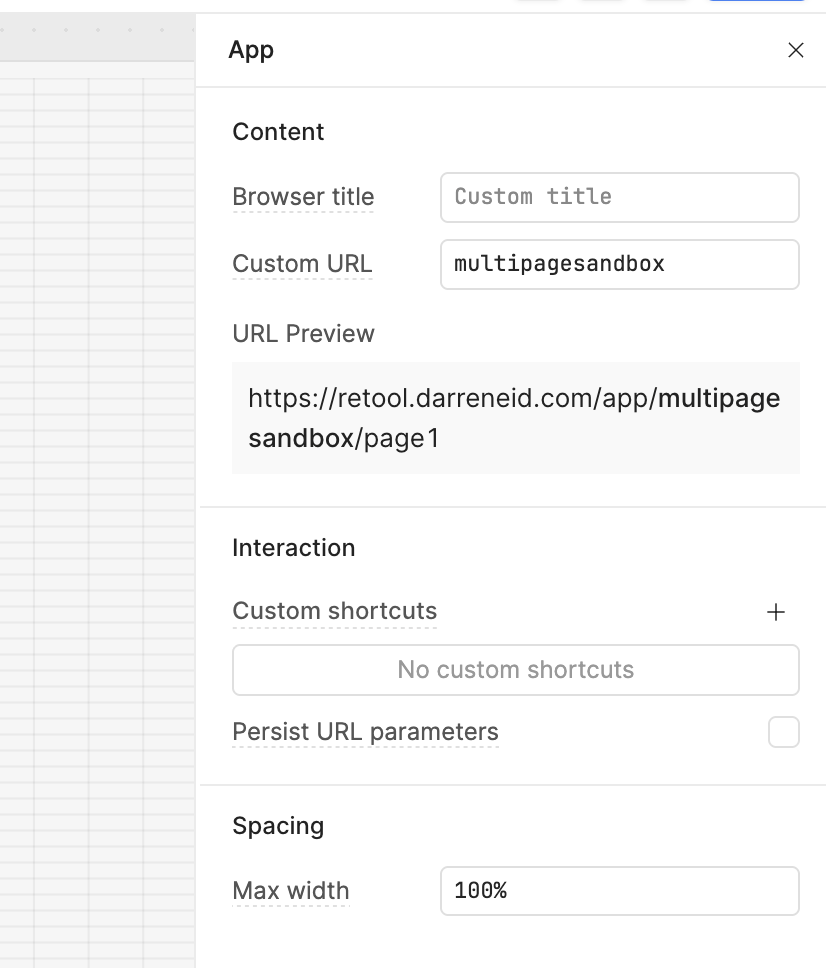Click the Browser title input field
826x968 pixels.
(619, 197)
